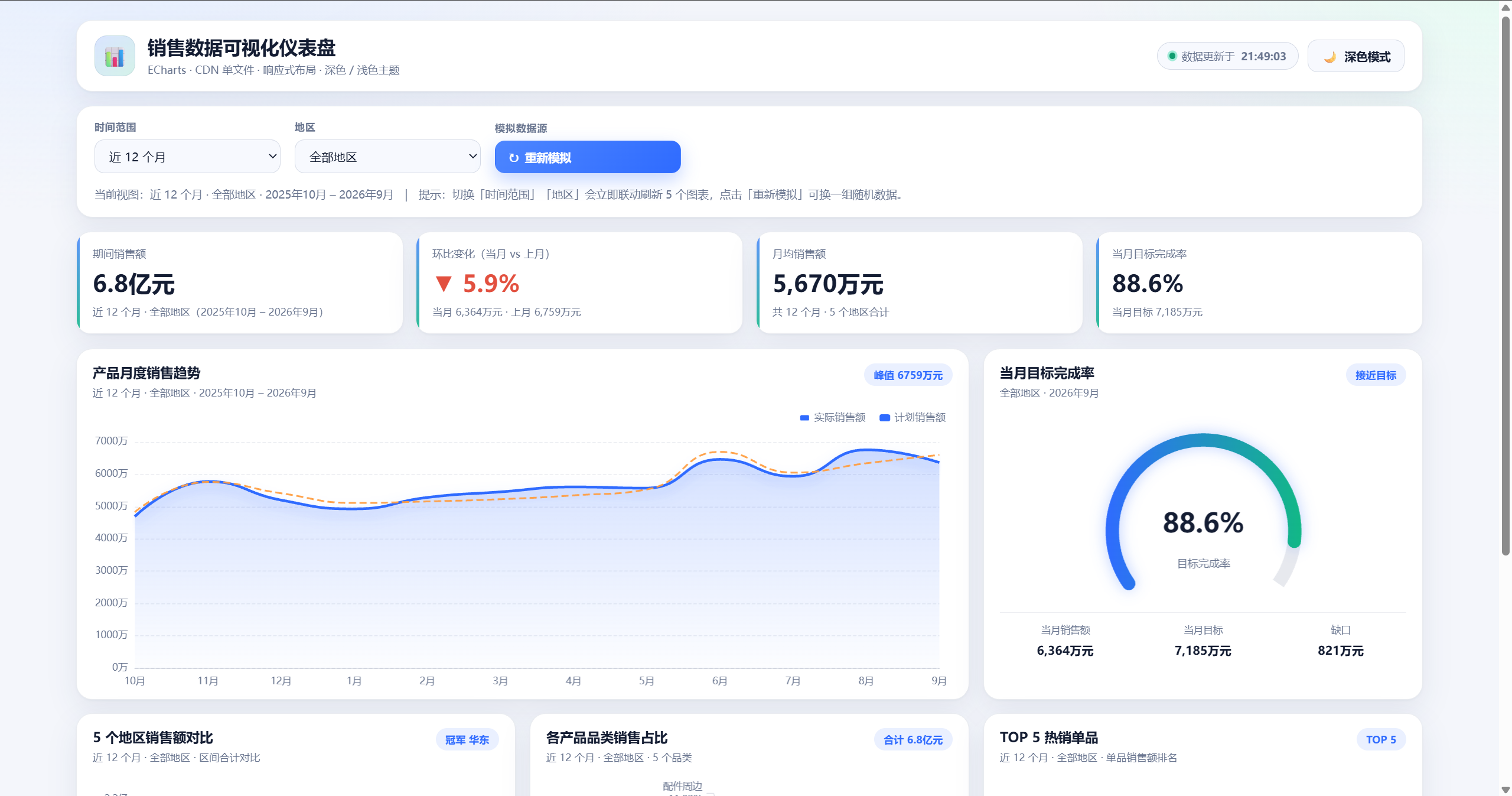The image size is (1512, 796).
Task: Click the 产品月度销售趋势 chart title
Action: coord(146,373)
